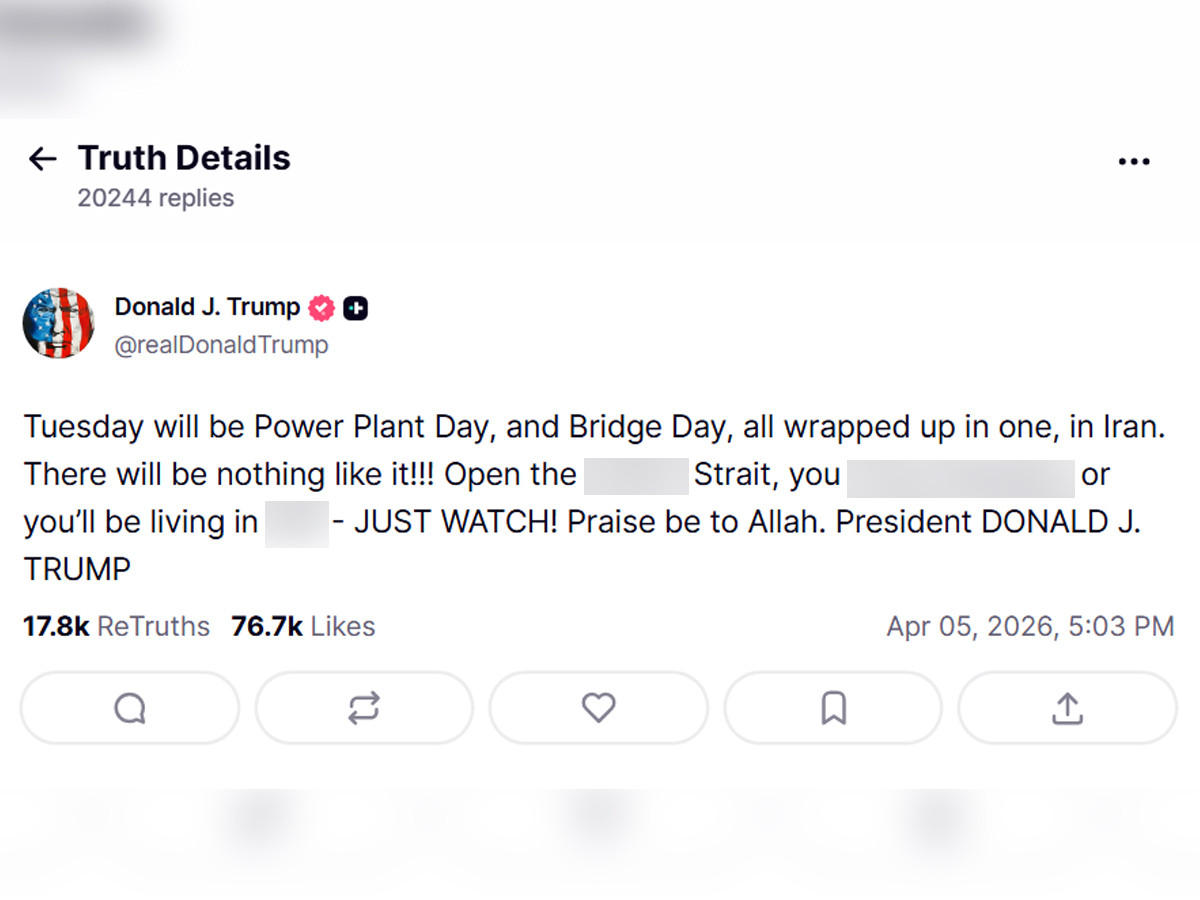Click the Truth Details heading
Screen dimensions: 1200x900
pos(184,158)
